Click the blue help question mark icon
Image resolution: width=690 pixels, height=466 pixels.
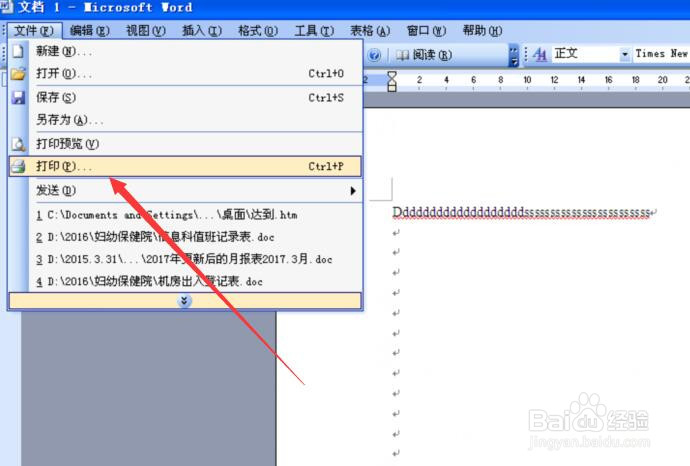374,55
